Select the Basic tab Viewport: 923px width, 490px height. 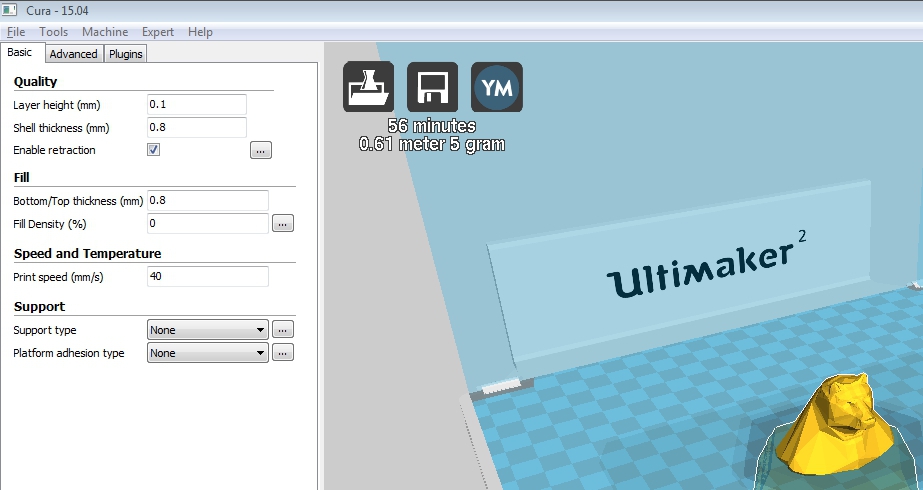tap(21, 53)
